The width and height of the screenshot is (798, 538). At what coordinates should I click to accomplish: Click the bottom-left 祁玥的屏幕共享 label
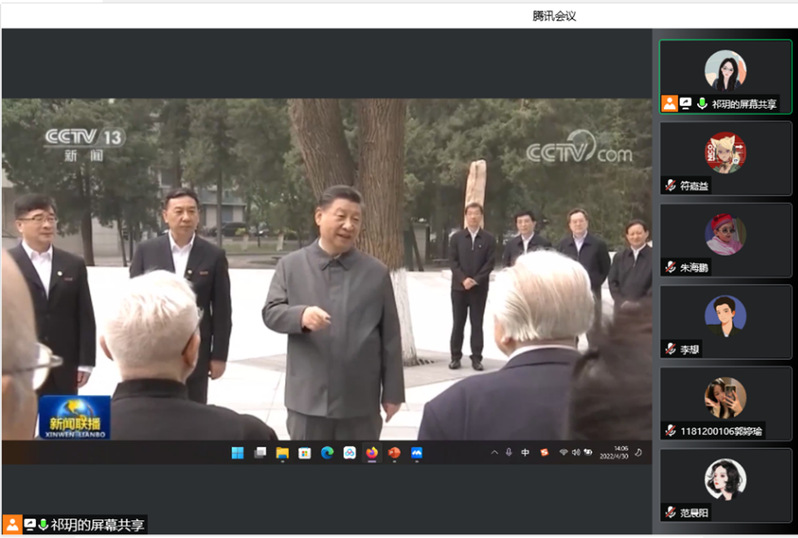(x=97, y=525)
